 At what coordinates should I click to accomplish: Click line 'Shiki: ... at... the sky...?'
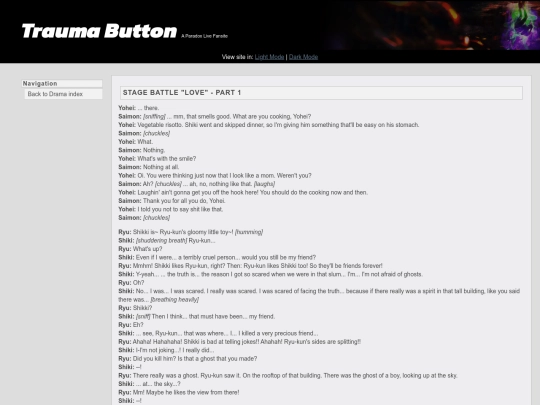pos(149,384)
